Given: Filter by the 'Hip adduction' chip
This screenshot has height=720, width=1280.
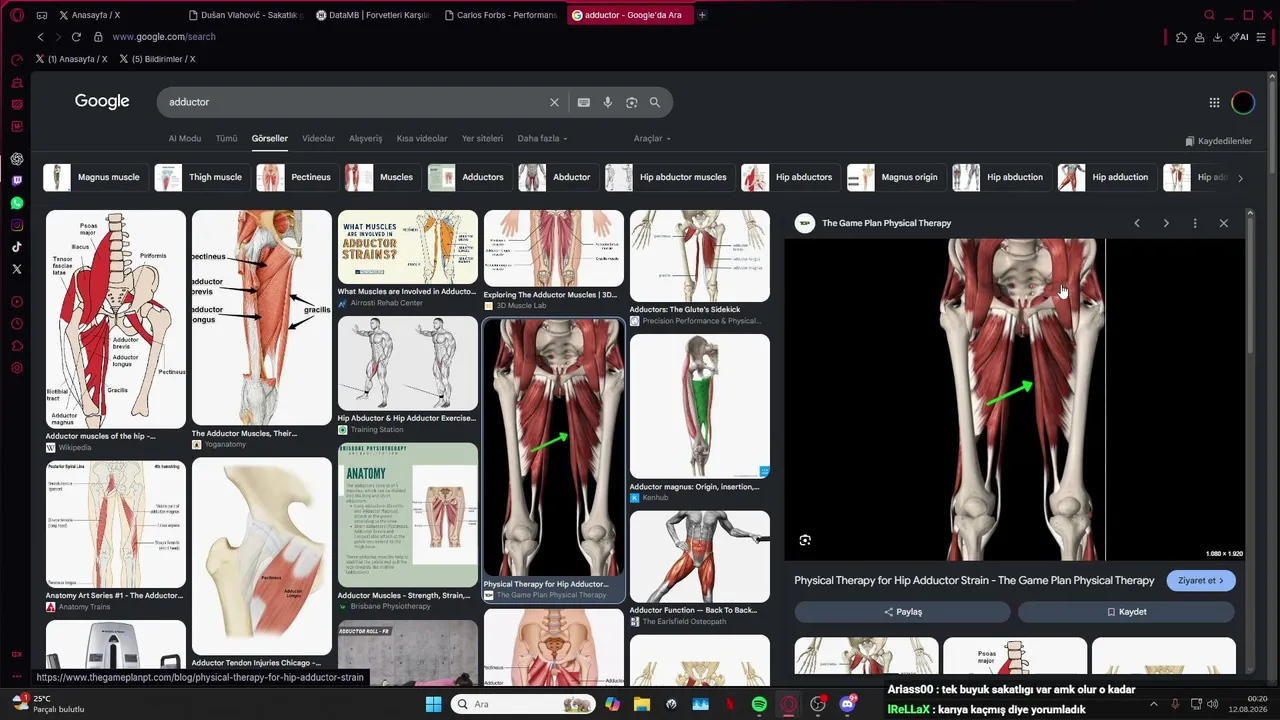Looking at the screenshot, I should point(1107,177).
